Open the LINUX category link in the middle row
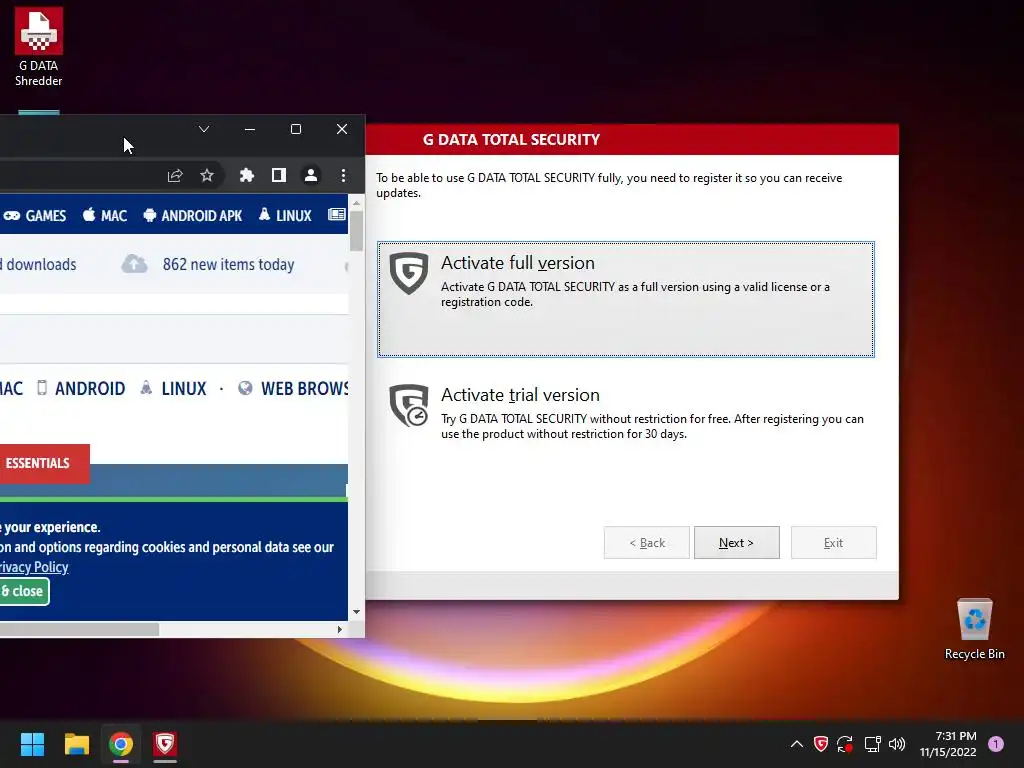The image size is (1024, 768). point(174,389)
